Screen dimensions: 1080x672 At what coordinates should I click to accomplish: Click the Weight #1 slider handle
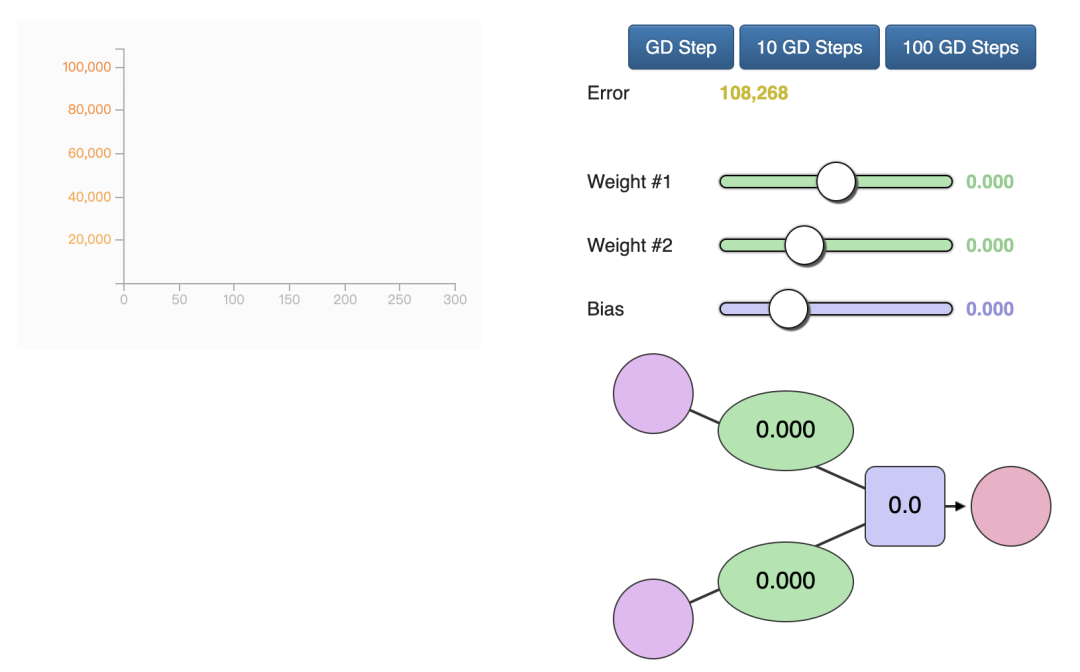(x=836, y=182)
